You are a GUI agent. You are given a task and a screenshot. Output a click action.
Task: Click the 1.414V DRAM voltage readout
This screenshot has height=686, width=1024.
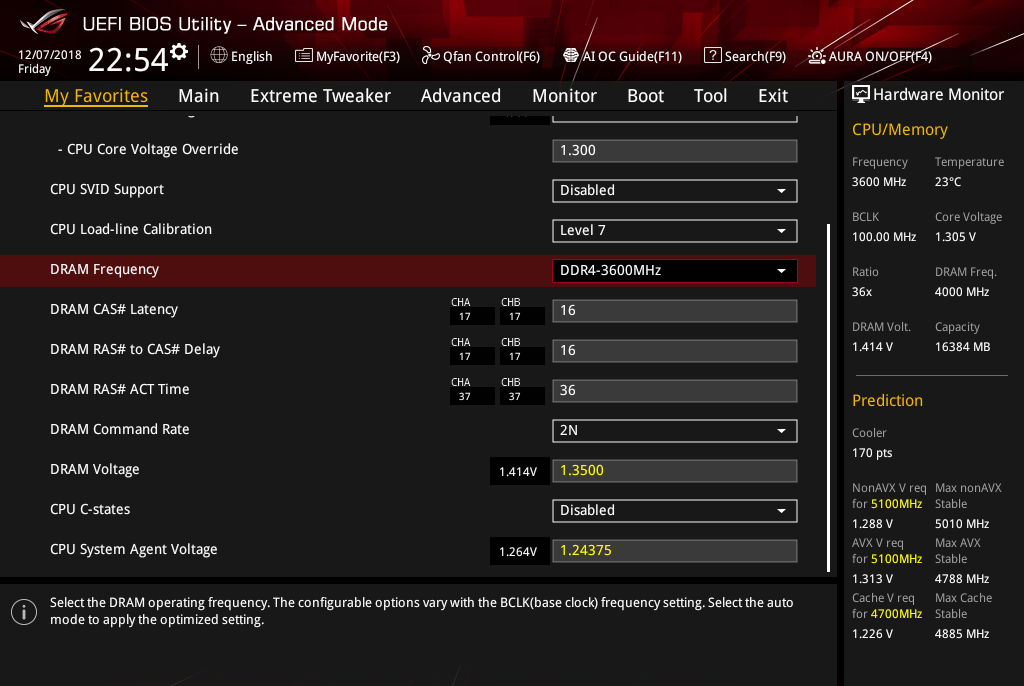pos(518,472)
